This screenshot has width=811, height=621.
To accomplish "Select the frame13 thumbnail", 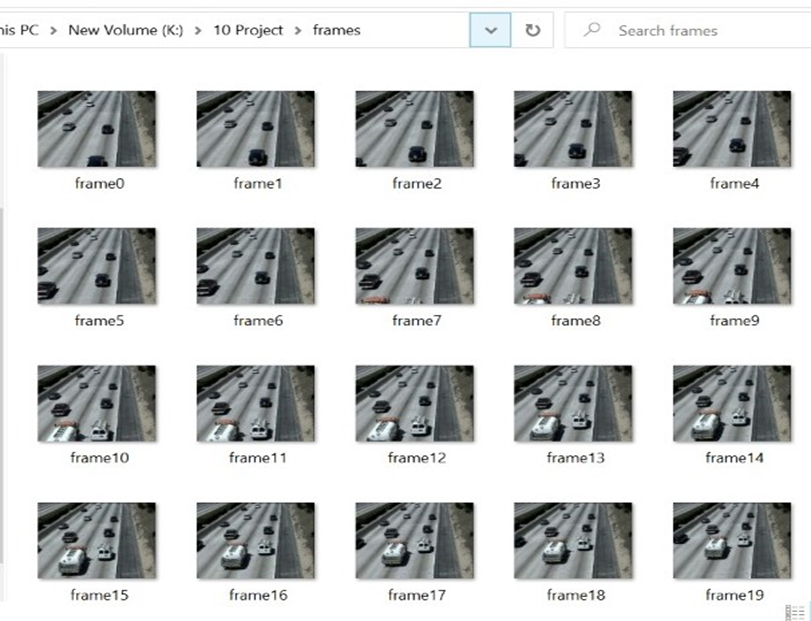I will point(573,403).
